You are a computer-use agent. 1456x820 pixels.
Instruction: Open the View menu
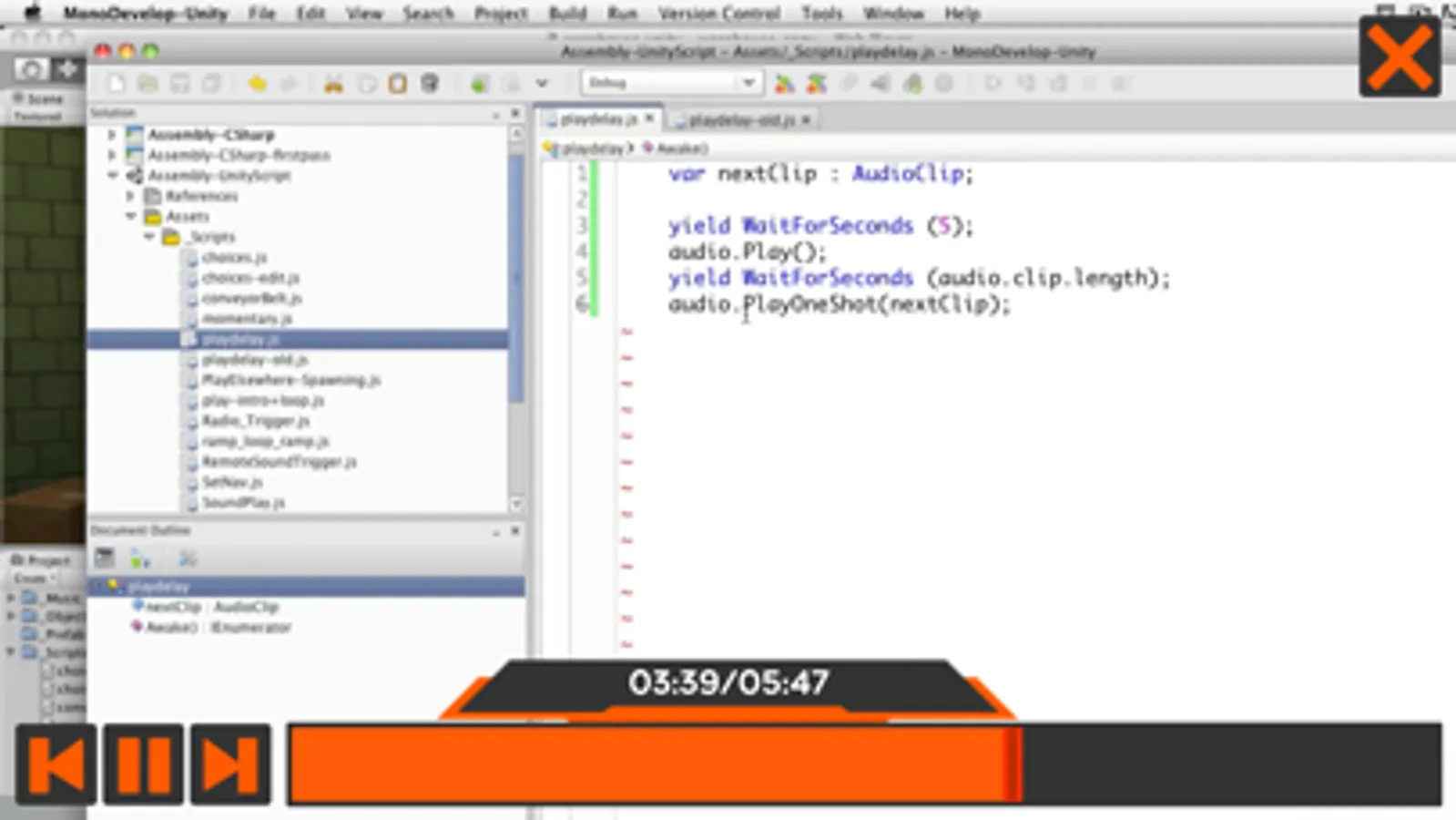coord(364,14)
